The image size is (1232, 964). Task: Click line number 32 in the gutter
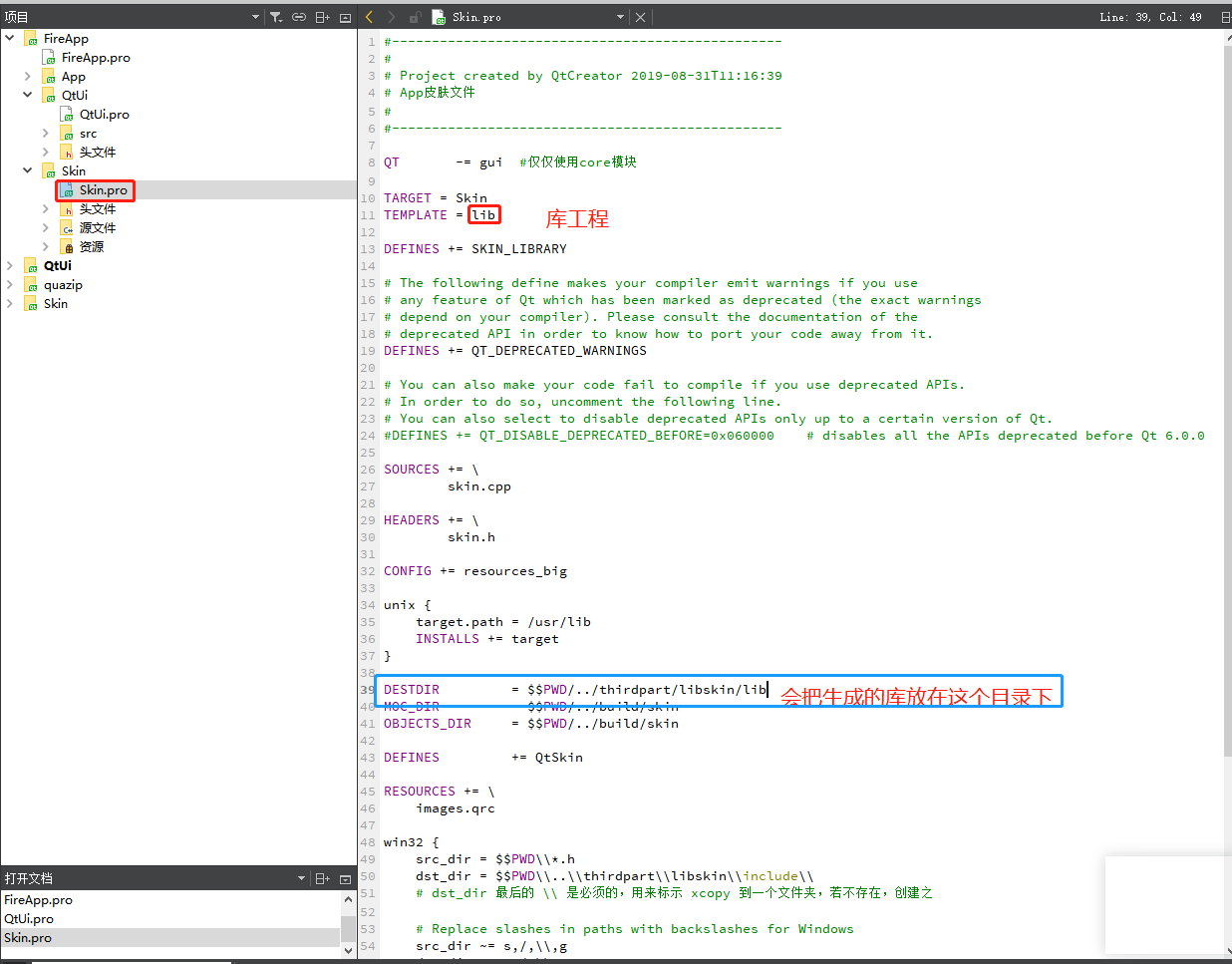368,571
